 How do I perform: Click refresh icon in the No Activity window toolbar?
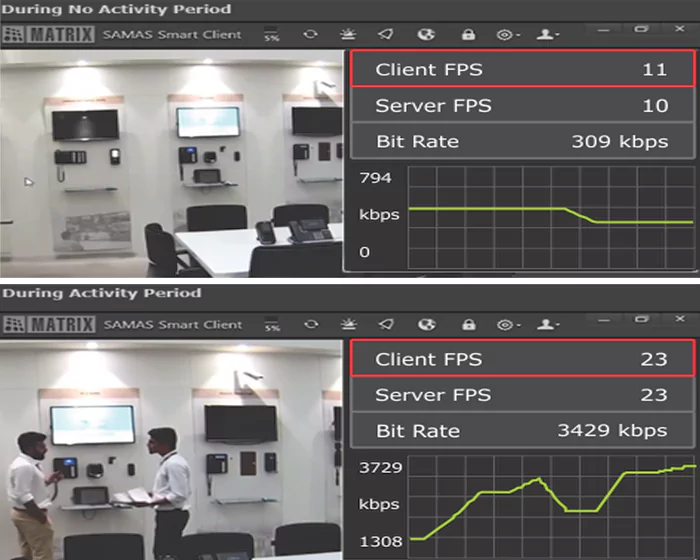pyautogui.click(x=311, y=34)
